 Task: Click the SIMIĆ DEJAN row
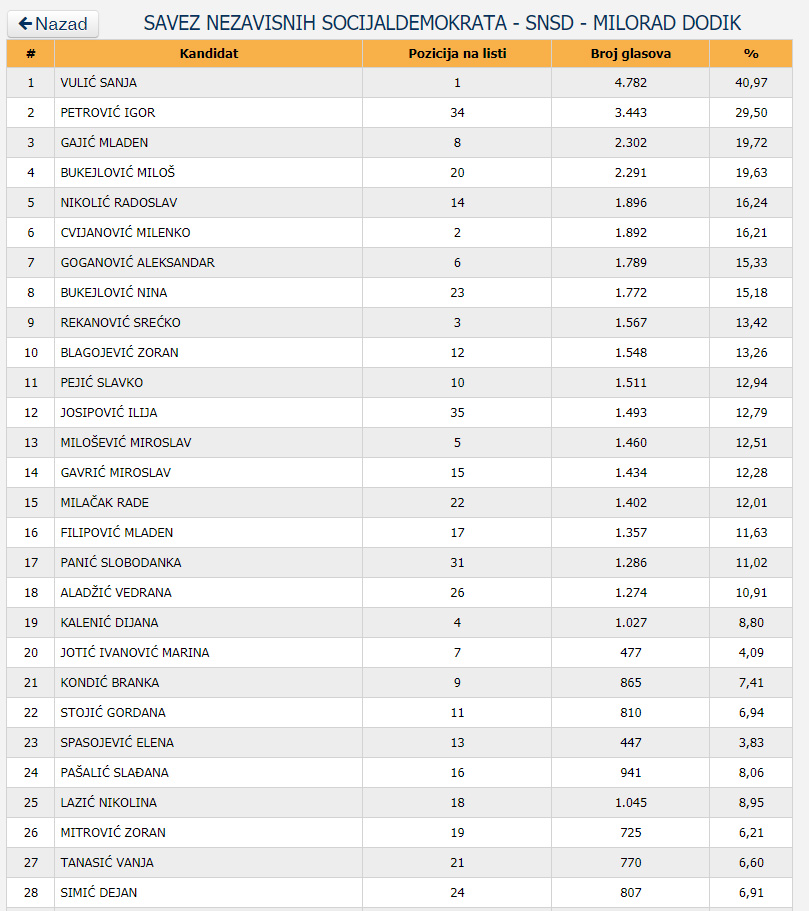click(99, 893)
